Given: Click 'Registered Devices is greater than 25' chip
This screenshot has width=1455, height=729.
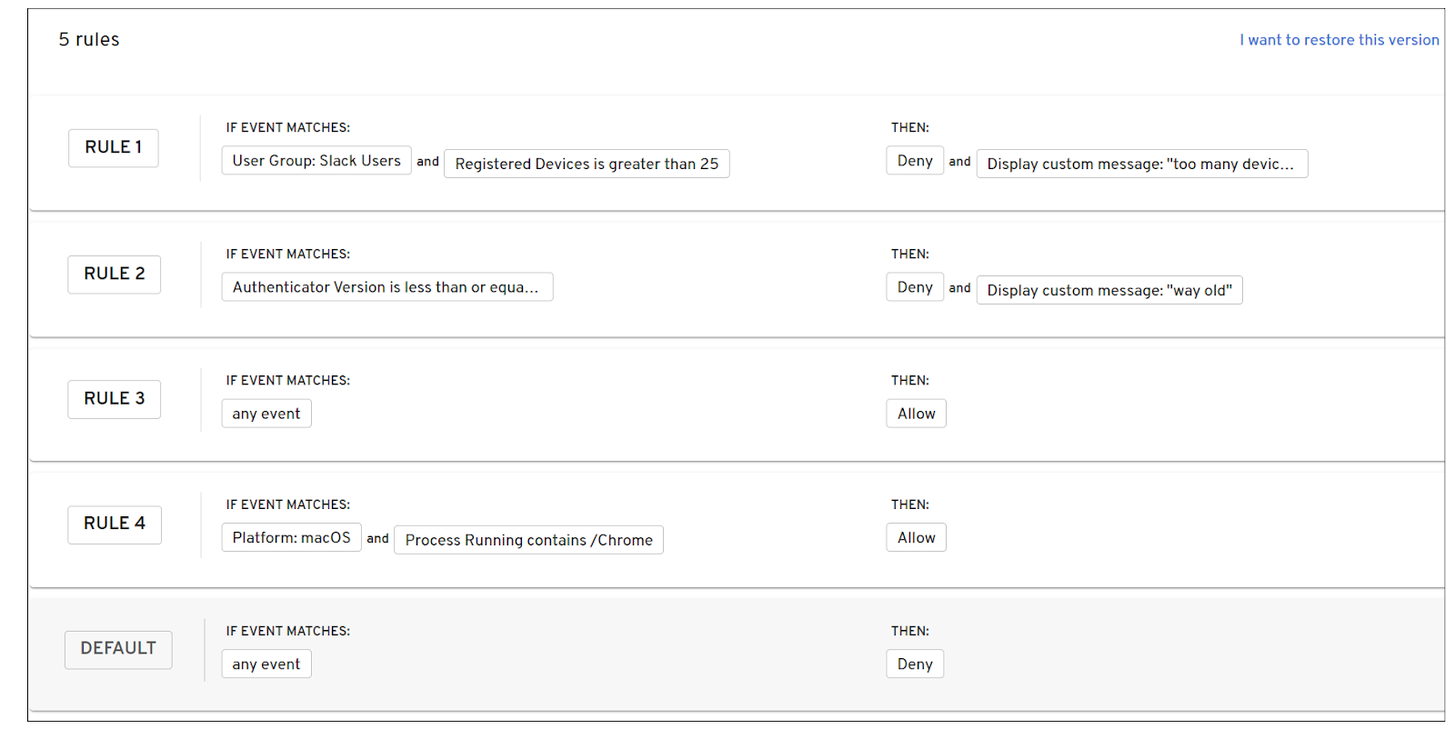Looking at the screenshot, I should pyautogui.click(x=586, y=164).
